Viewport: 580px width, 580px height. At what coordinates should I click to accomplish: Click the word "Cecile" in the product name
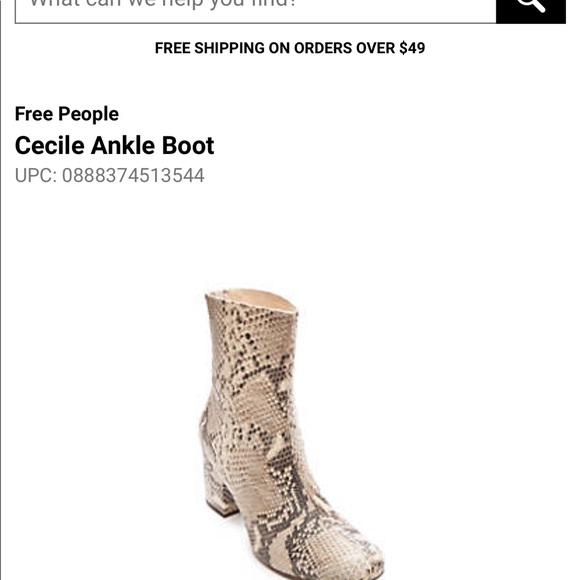tap(50, 145)
